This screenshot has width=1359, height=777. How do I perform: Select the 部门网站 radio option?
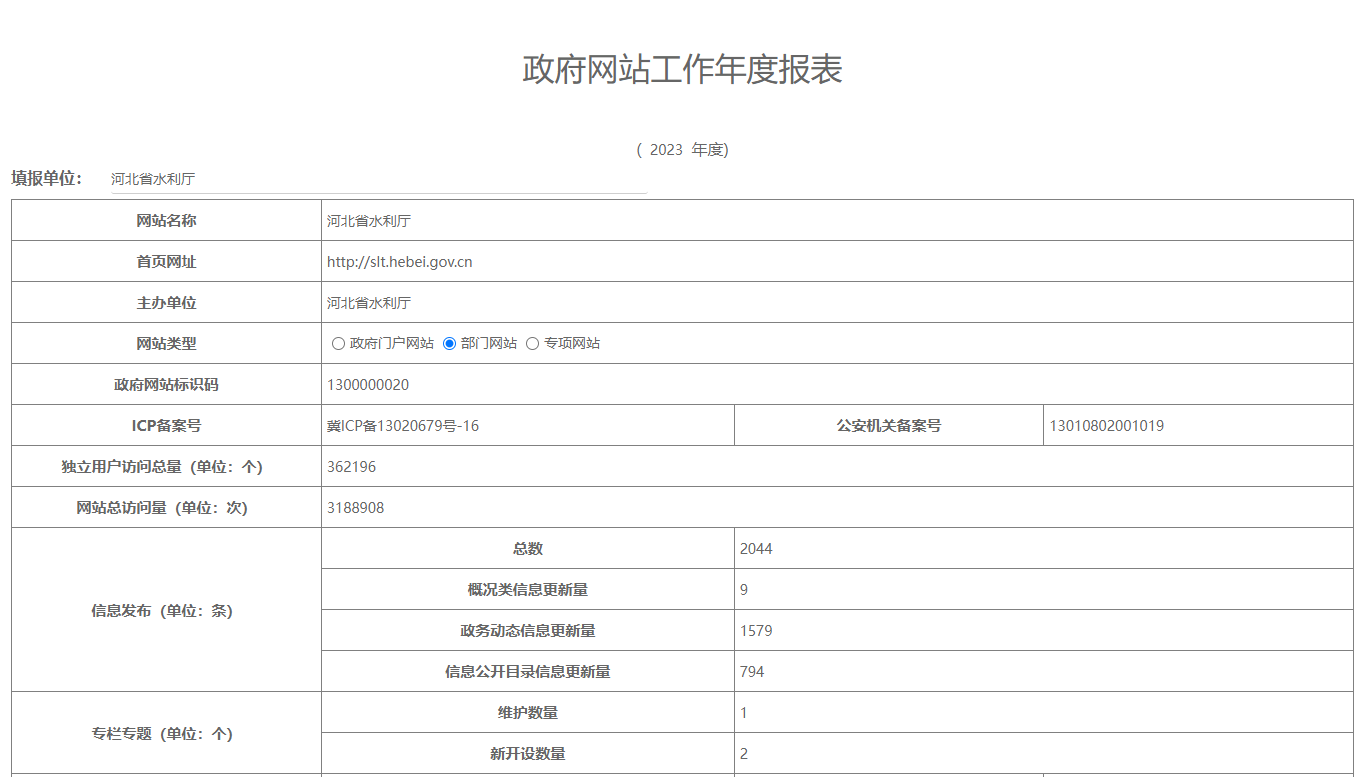point(449,344)
